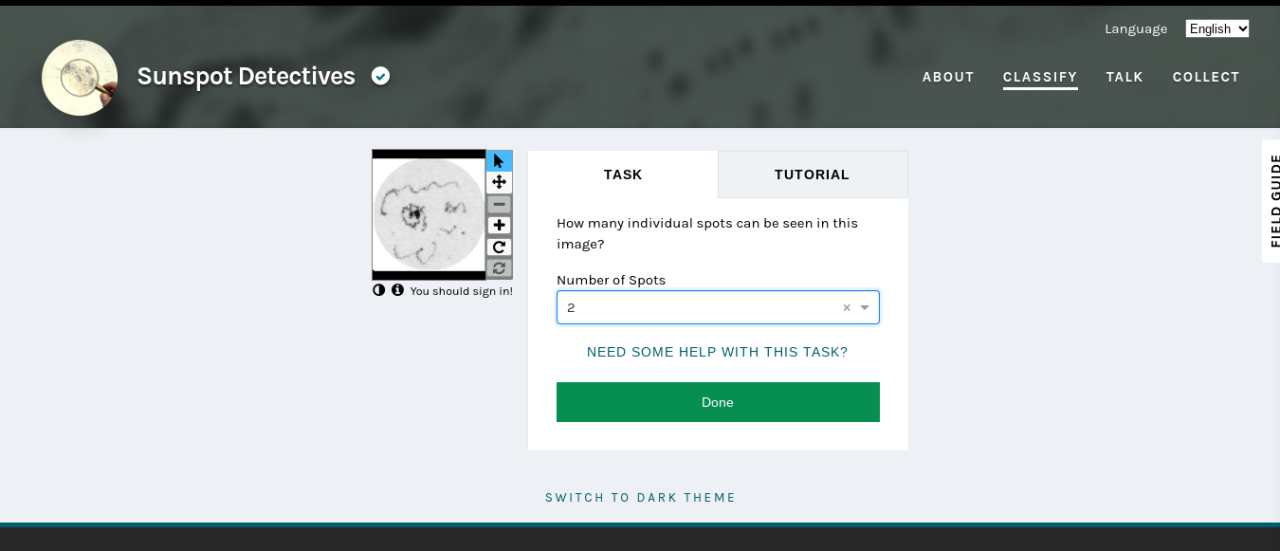
Task: Switch to the Tutorial tab
Action: tap(812, 174)
